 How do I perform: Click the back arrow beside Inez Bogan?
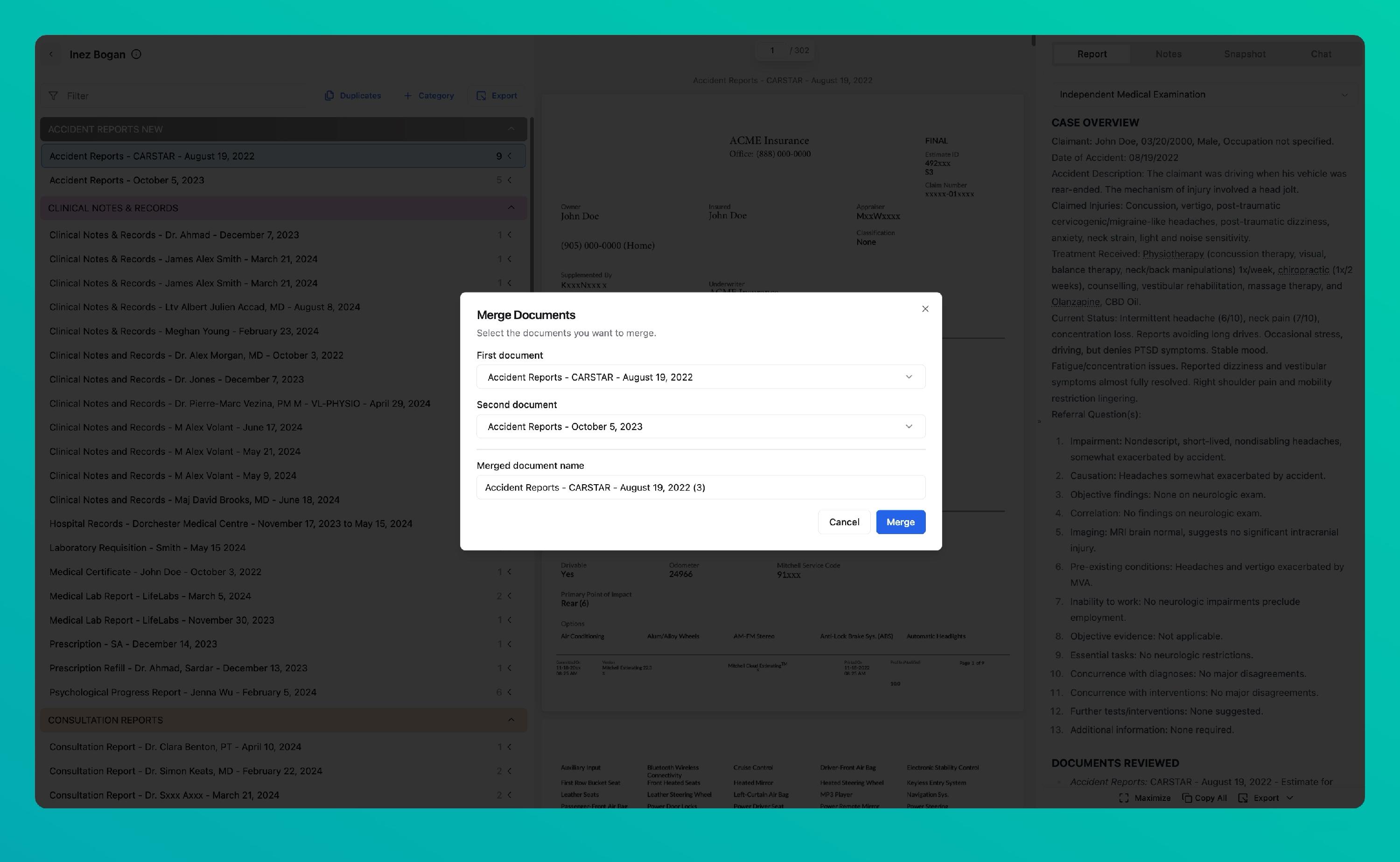[51, 54]
